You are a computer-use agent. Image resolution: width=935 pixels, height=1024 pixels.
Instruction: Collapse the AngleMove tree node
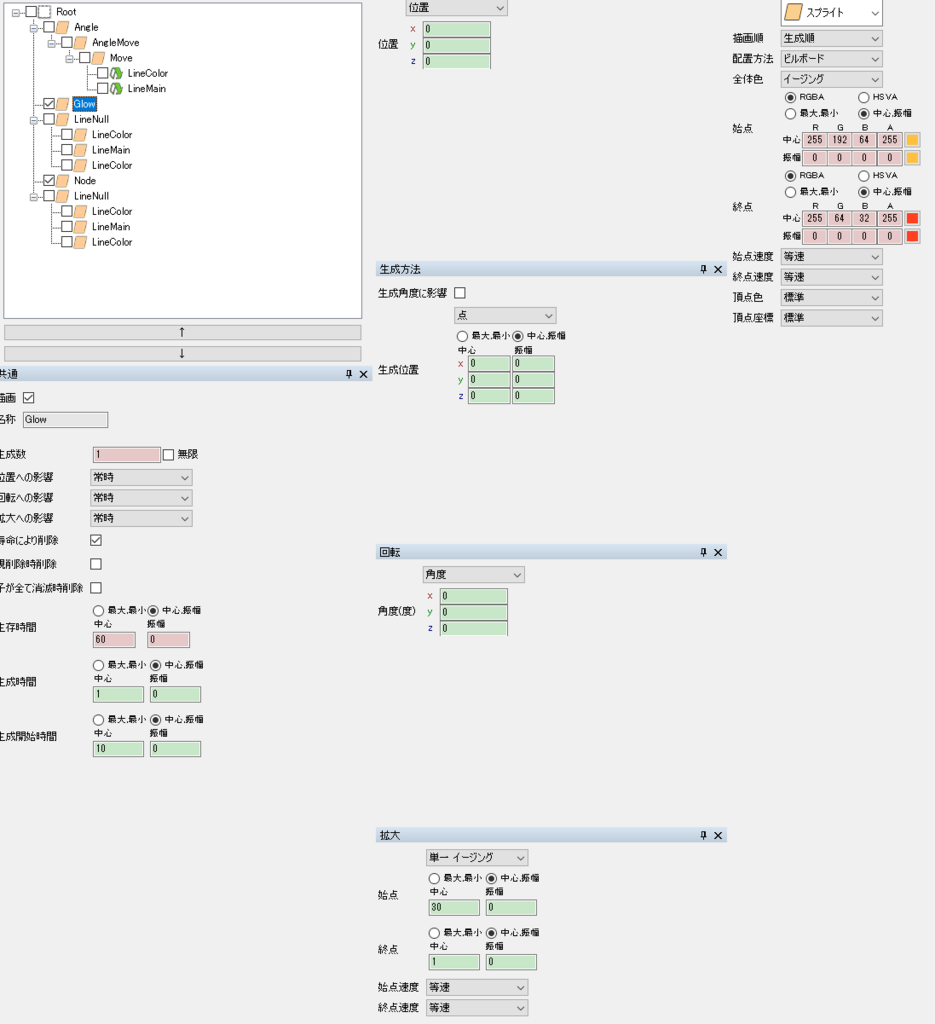click(52, 43)
